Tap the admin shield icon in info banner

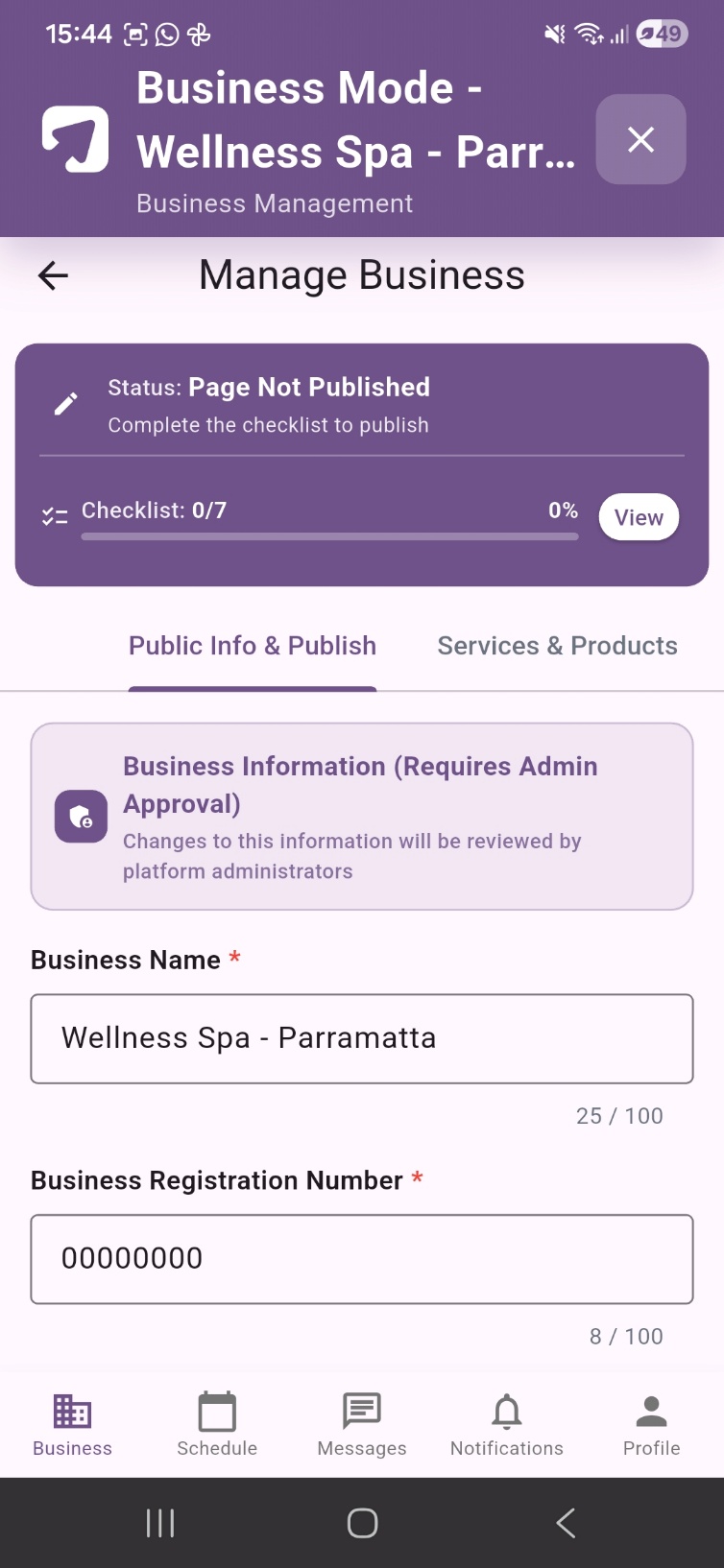[81, 817]
